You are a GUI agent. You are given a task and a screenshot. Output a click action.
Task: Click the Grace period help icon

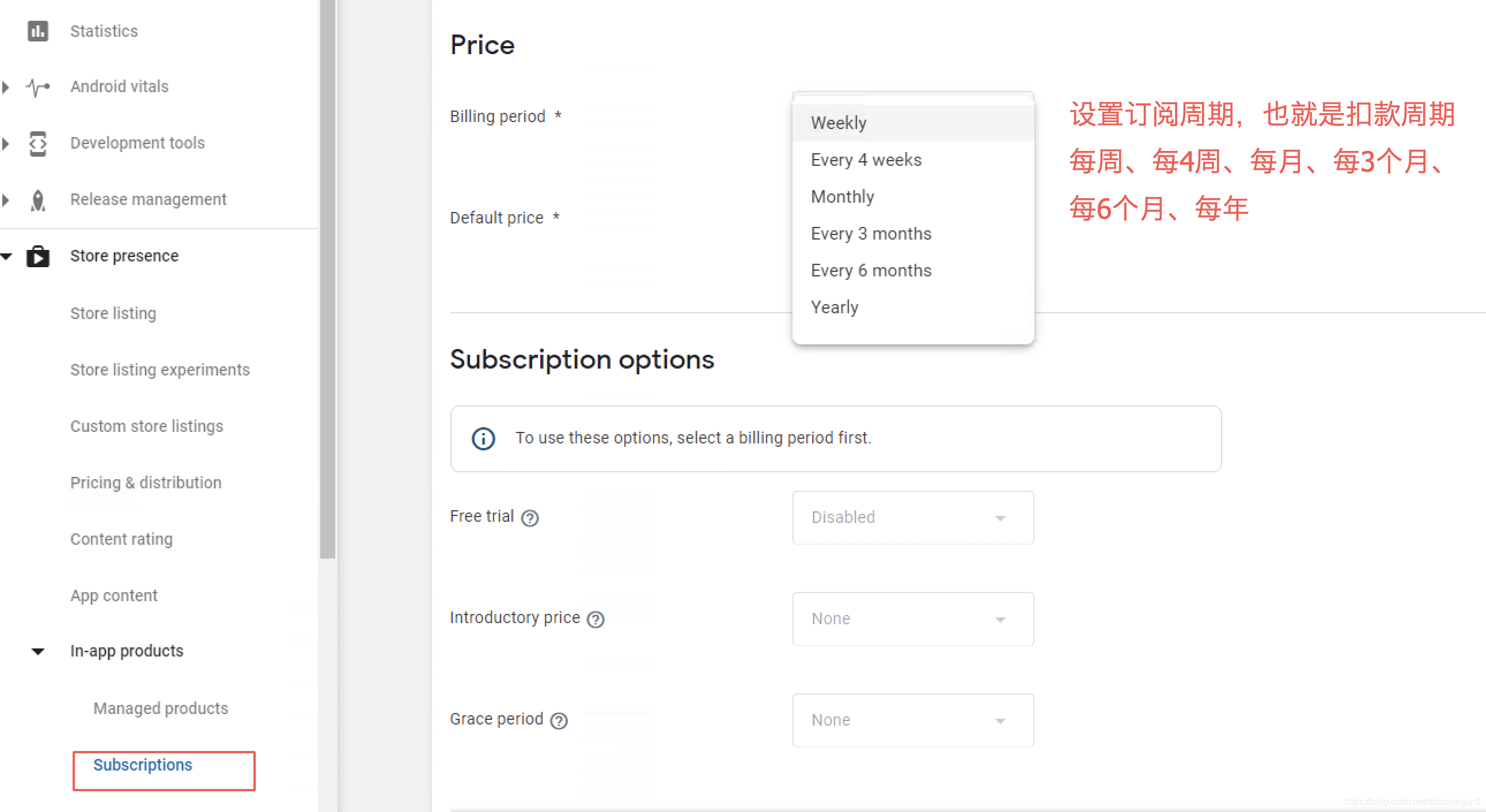click(559, 720)
